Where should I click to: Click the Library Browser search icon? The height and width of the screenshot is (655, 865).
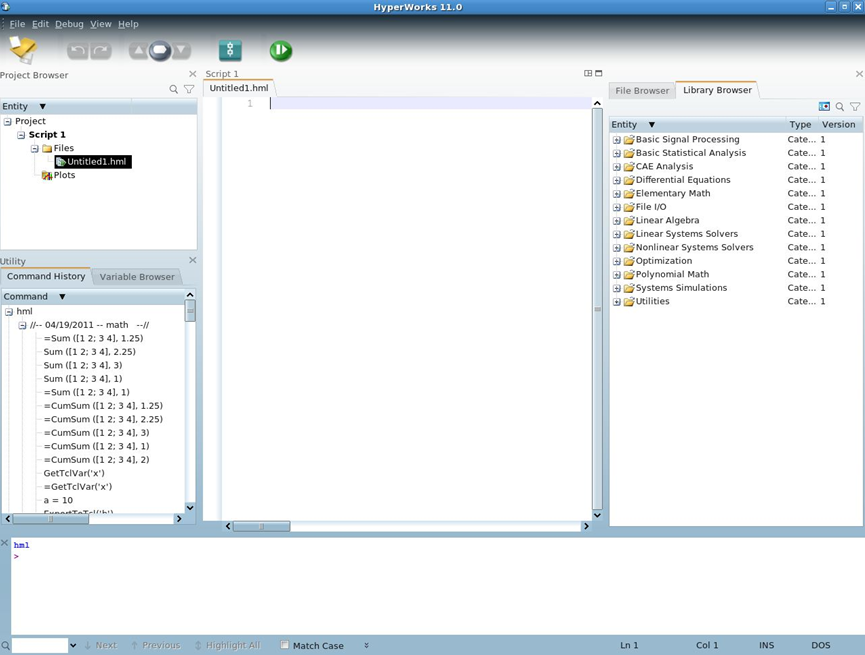point(840,106)
